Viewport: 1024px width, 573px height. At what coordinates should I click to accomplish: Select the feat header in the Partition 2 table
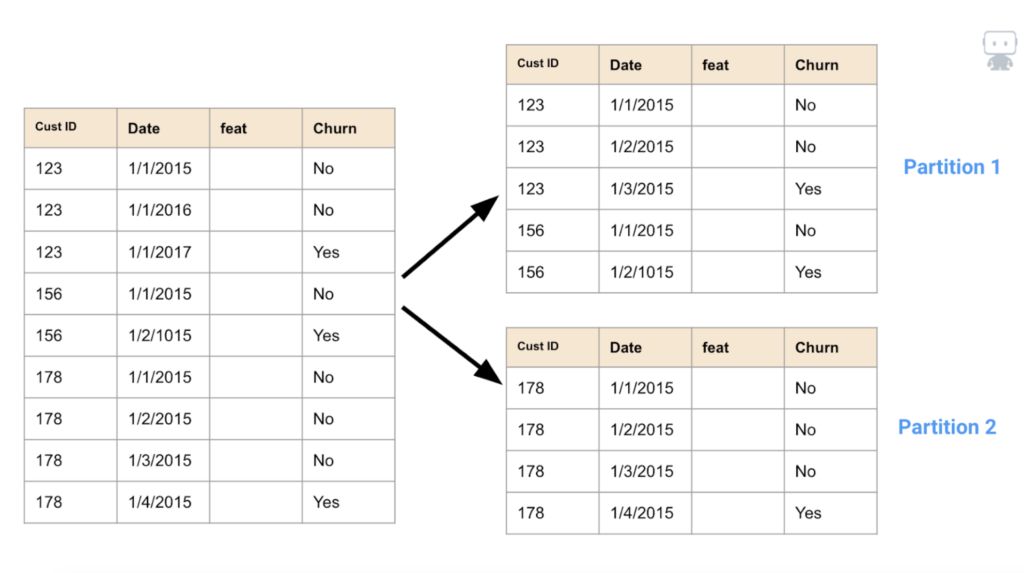(x=738, y=348)
